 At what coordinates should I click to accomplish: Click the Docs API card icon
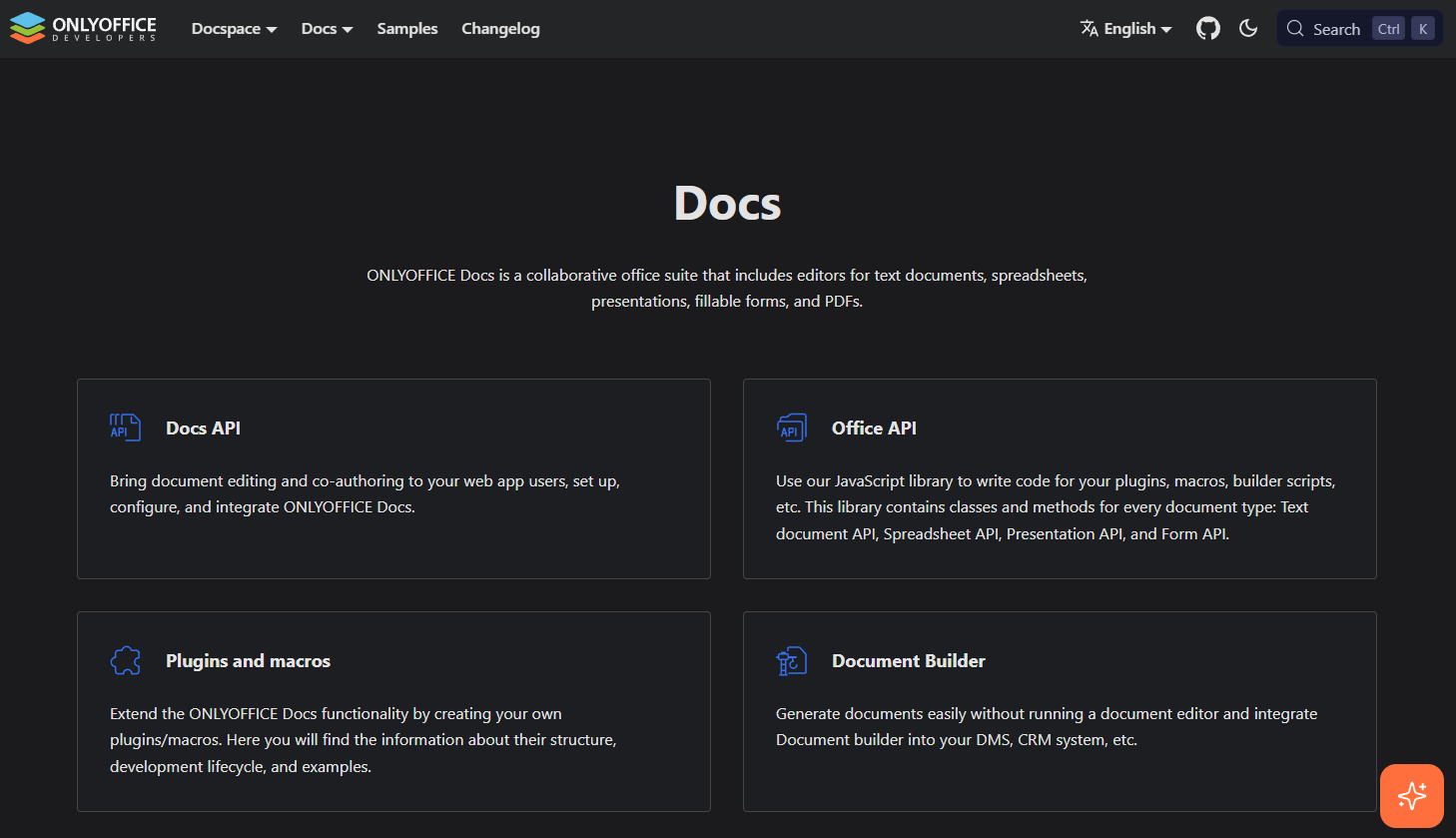125,427
